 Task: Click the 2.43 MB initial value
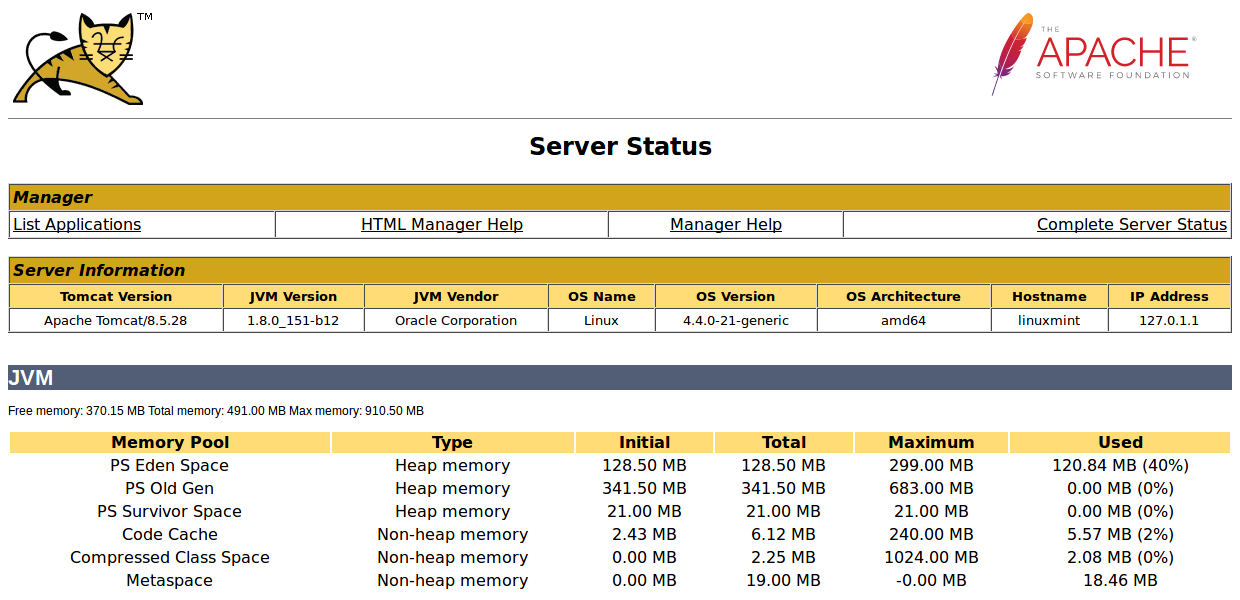(645, 535)
